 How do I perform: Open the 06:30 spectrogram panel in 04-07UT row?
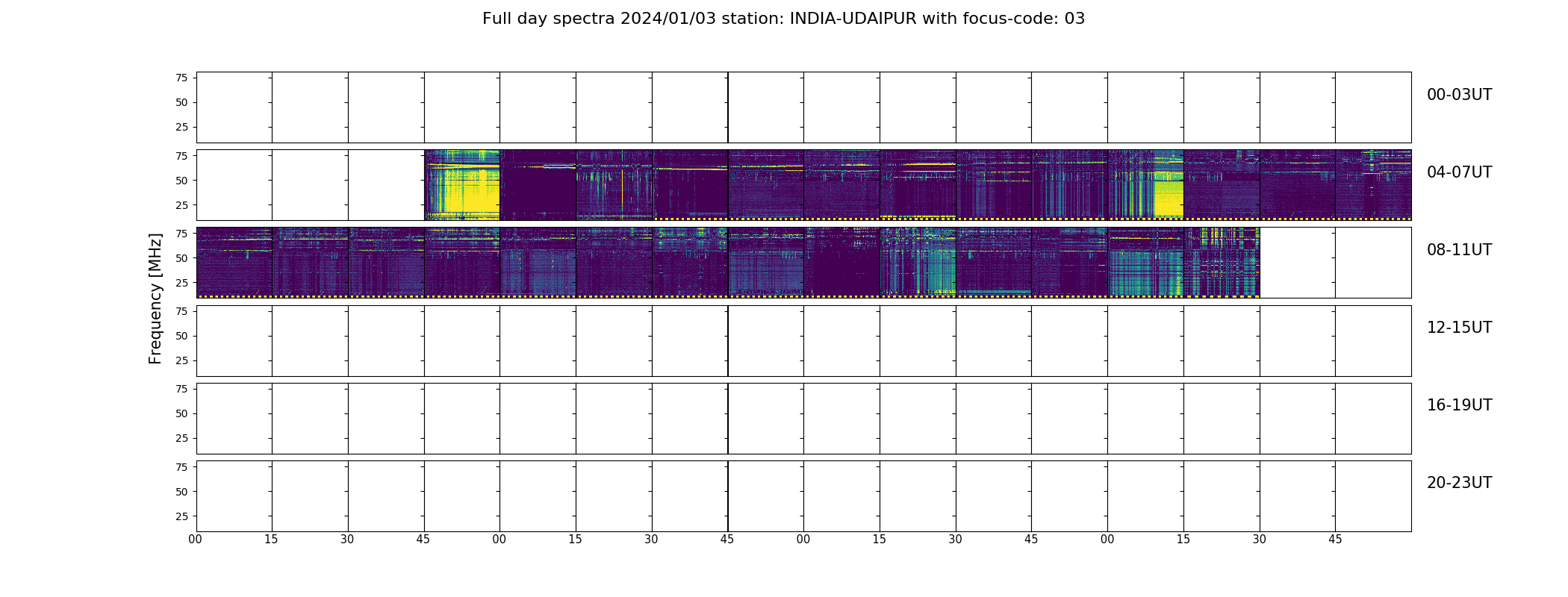tap(994, 185)
